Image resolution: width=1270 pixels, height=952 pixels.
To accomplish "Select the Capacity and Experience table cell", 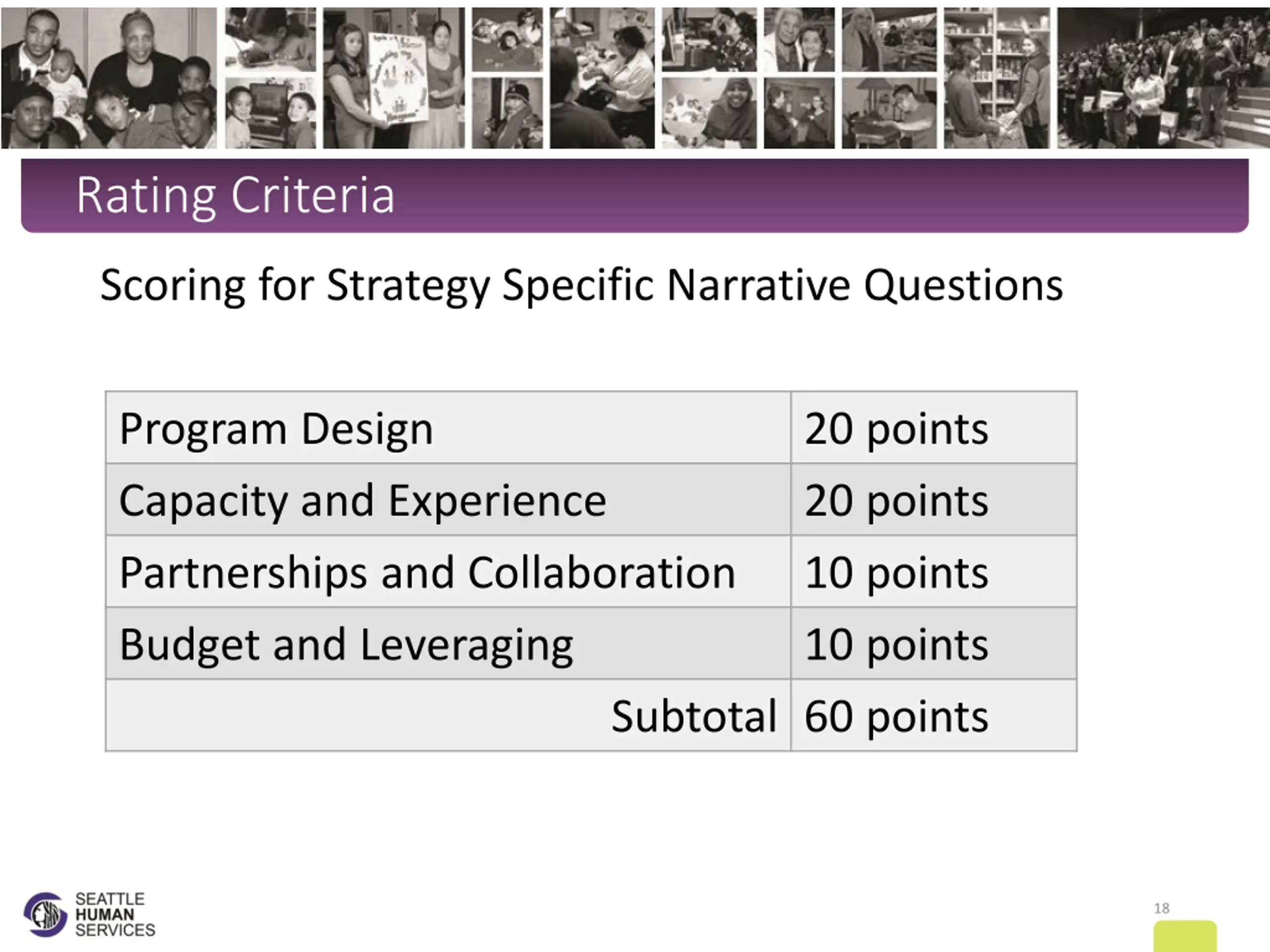I will point(448,499).
